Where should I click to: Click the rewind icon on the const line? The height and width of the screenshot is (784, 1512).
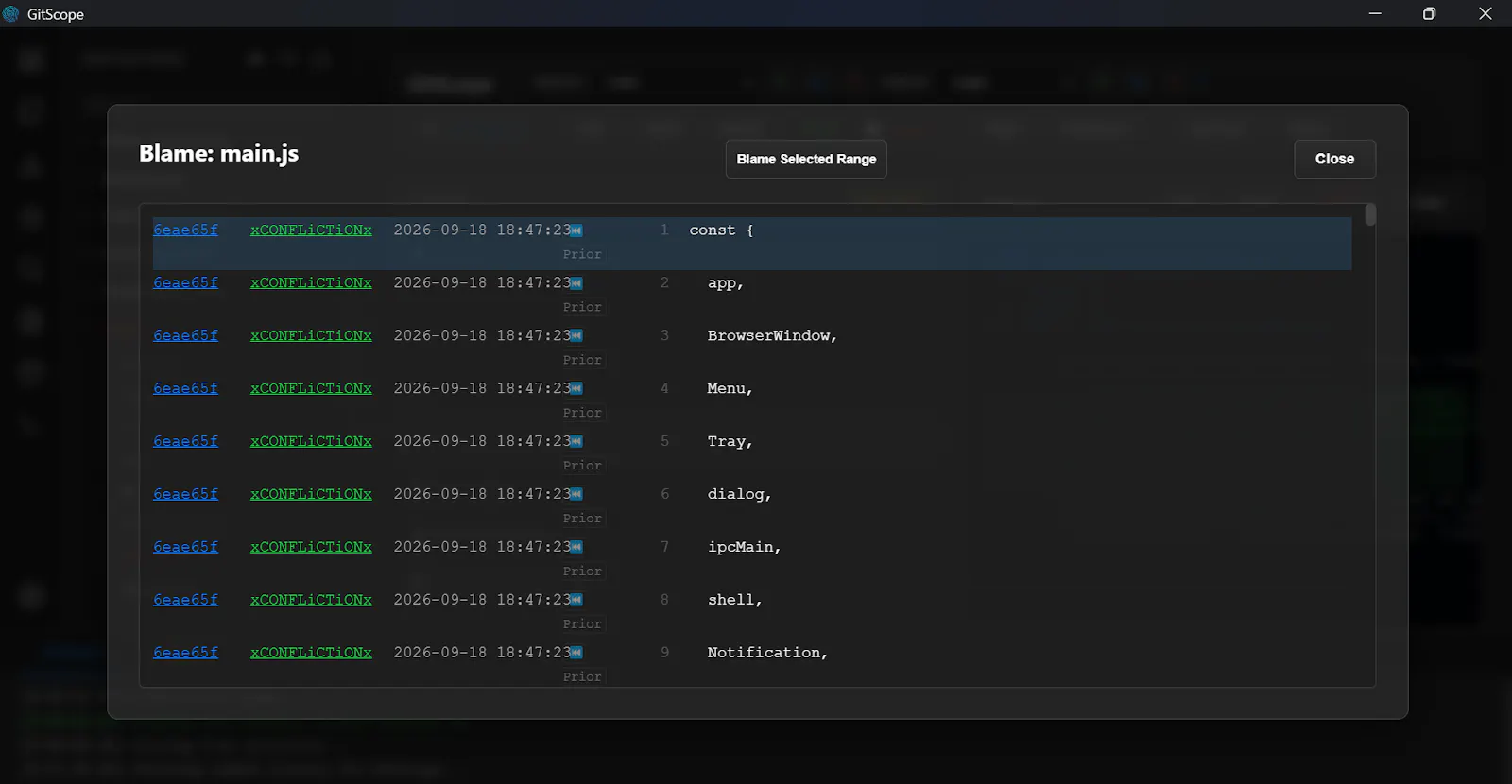pos(576,230)
